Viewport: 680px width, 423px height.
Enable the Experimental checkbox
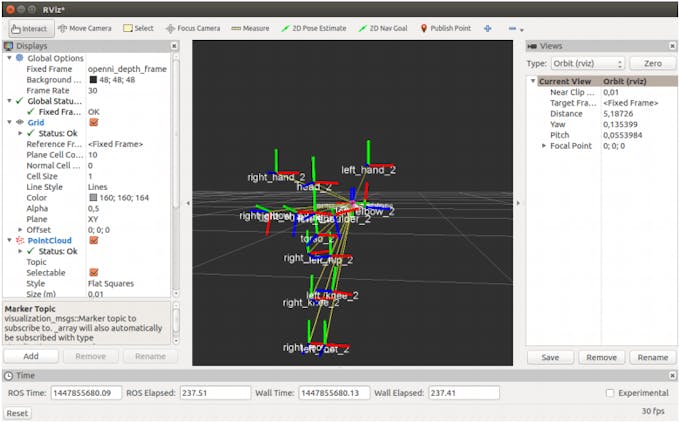pyautogui.click(x=610, y=393)
